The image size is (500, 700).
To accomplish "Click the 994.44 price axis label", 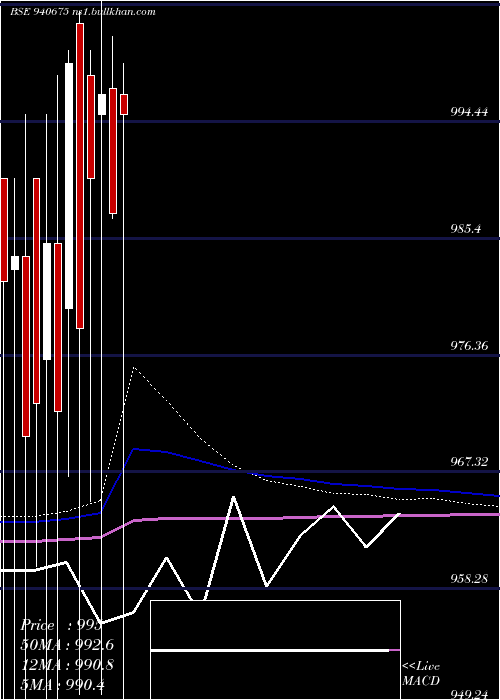I will pyautogui.click(x=468, y=112).
